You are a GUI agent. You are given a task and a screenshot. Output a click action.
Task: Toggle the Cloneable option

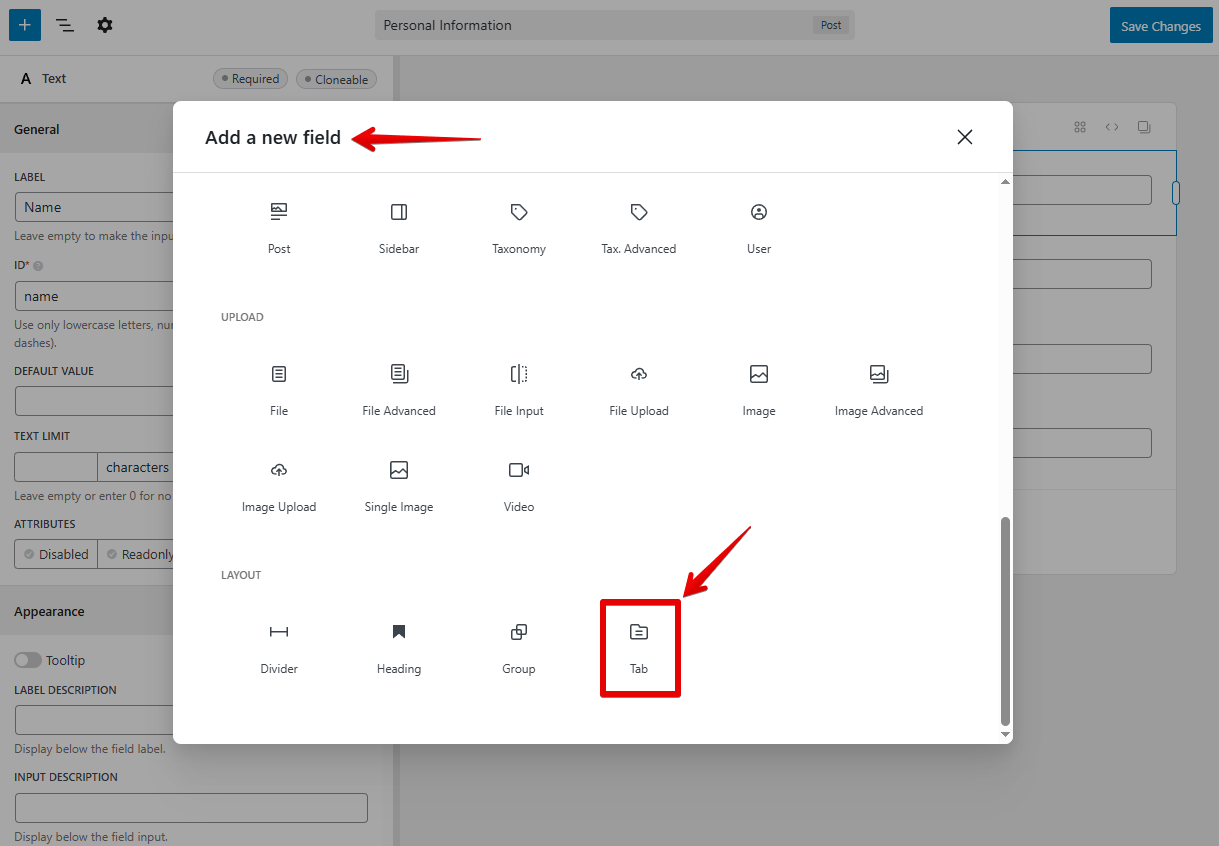336,79
